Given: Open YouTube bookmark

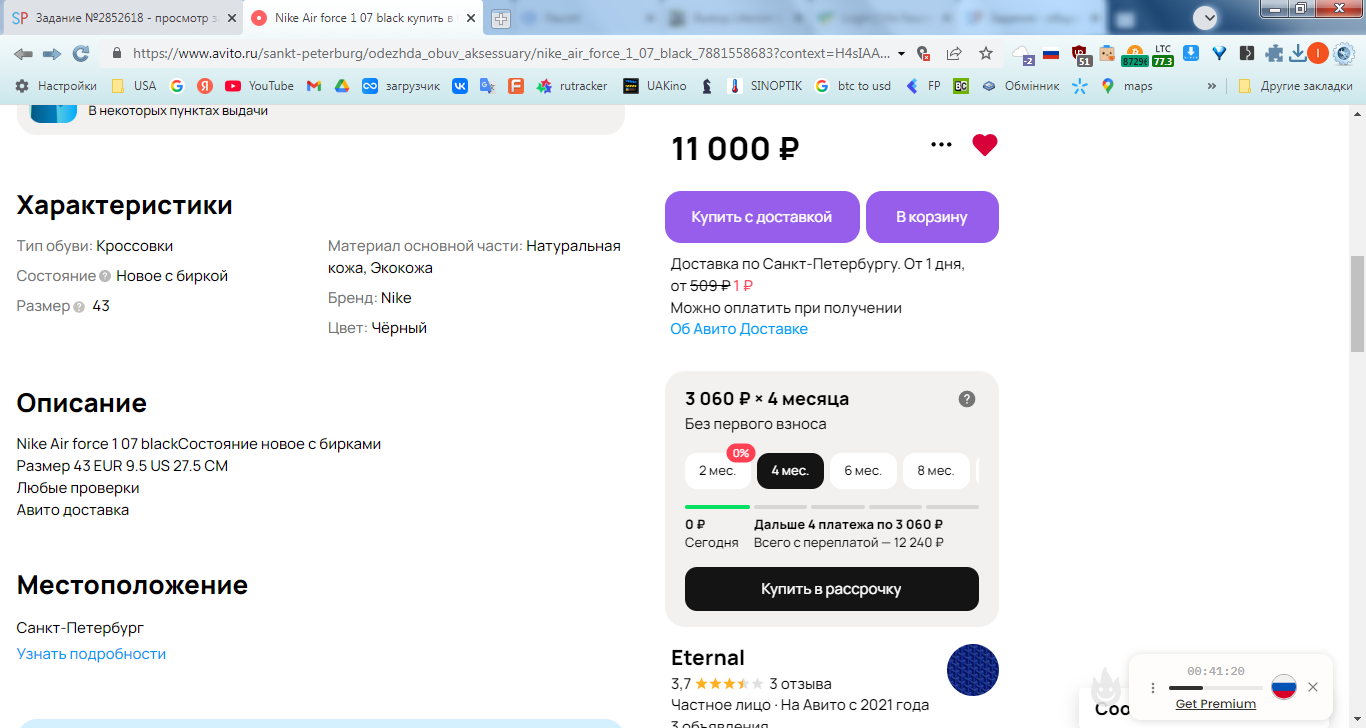Looking at the screenshot, I should tap(259, 86).
